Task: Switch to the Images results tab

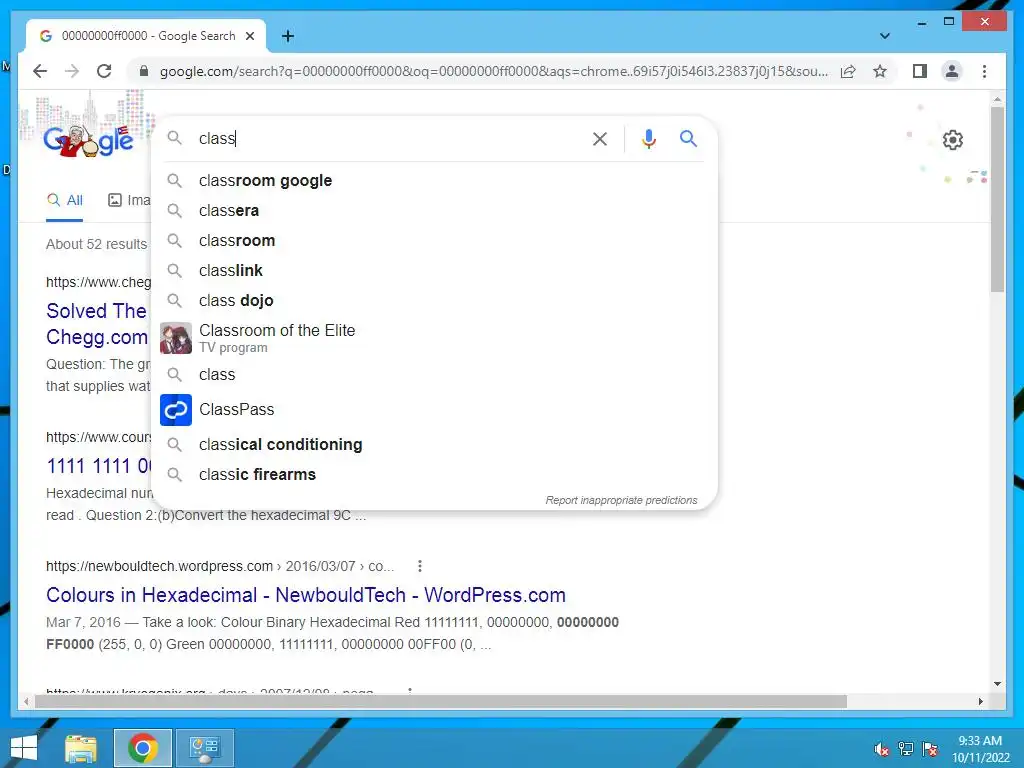Action: click(x=129, y=200)
